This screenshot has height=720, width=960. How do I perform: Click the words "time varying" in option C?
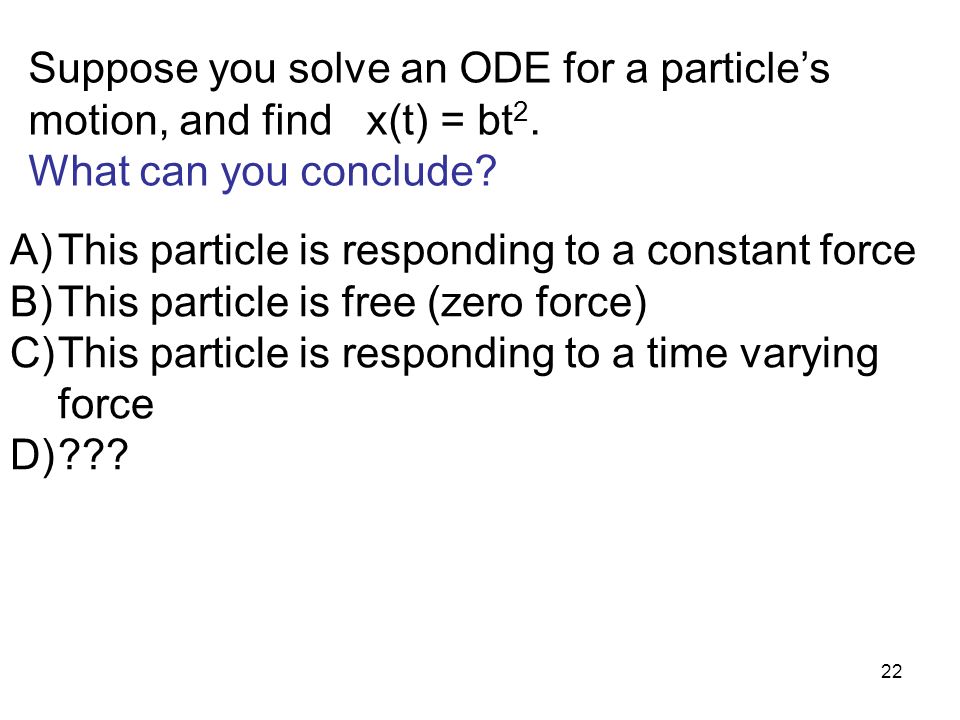click(x=763, y=355)
